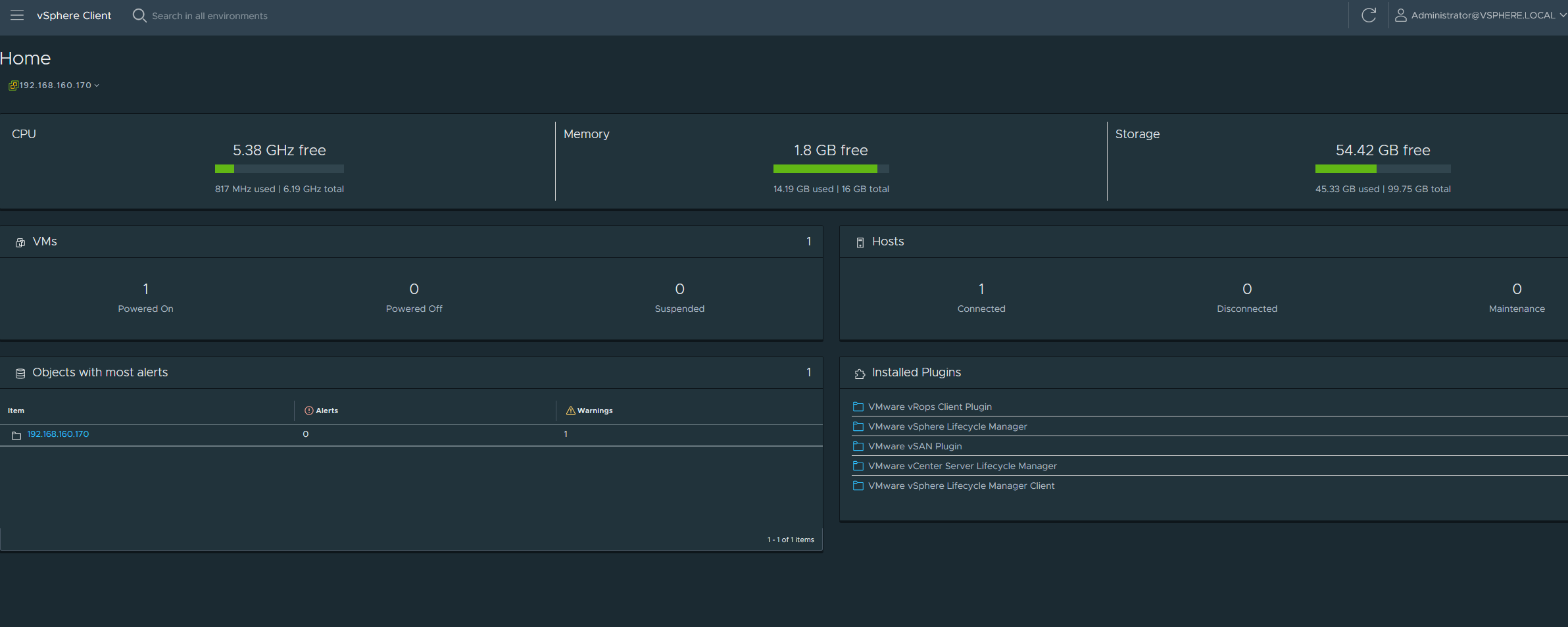1568x627 pixels.
Task: Open the 192.168.160.170 link in alerts table
Action: [x=58, y=434]
